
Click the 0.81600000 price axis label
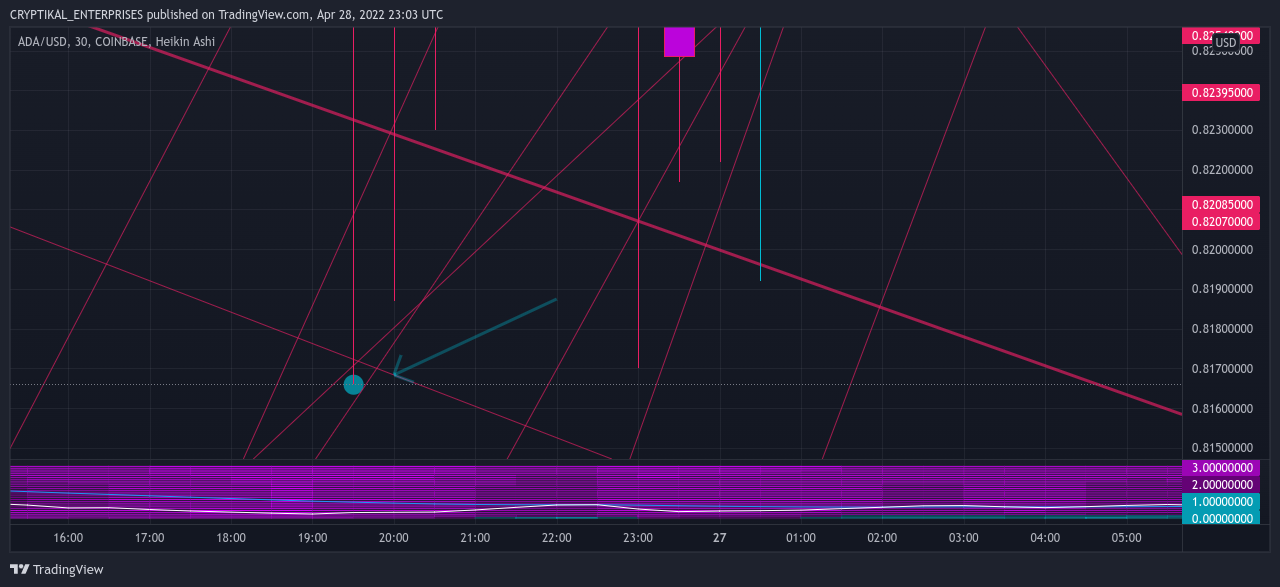pyautogui.click(x=1222, y=409)
